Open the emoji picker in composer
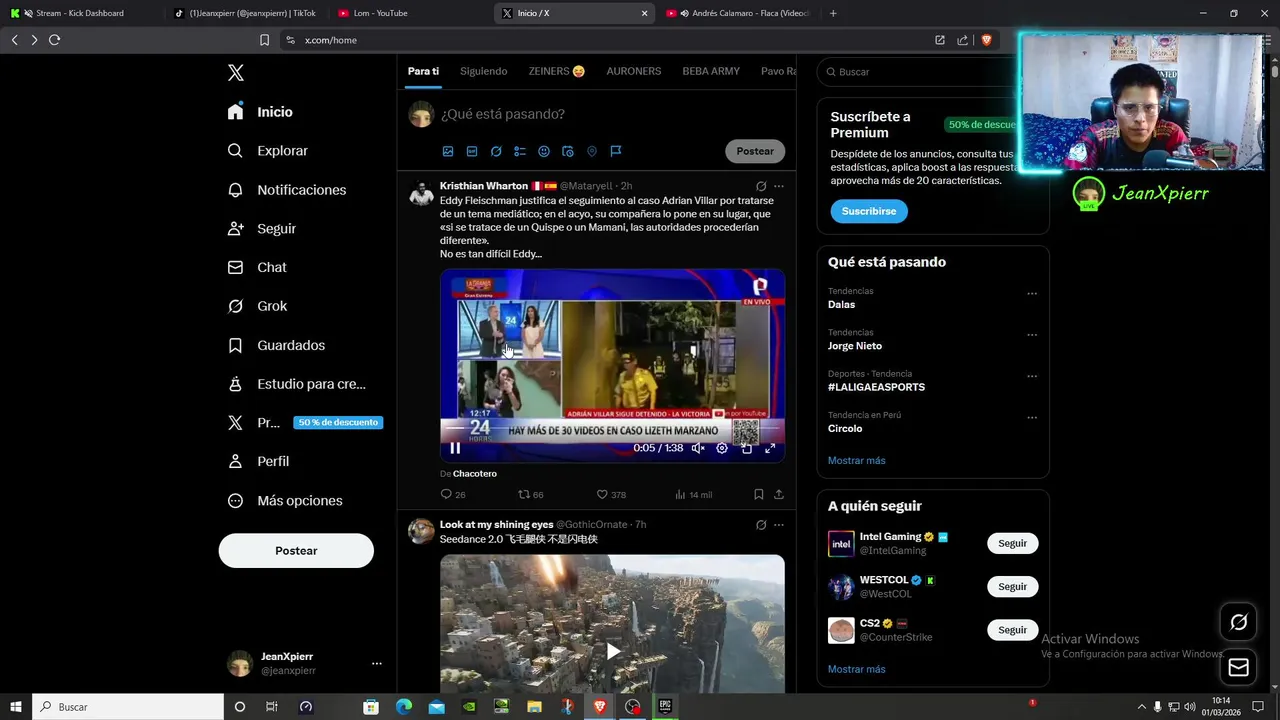Screen dimensions: 1280x720 click(544, 151)
